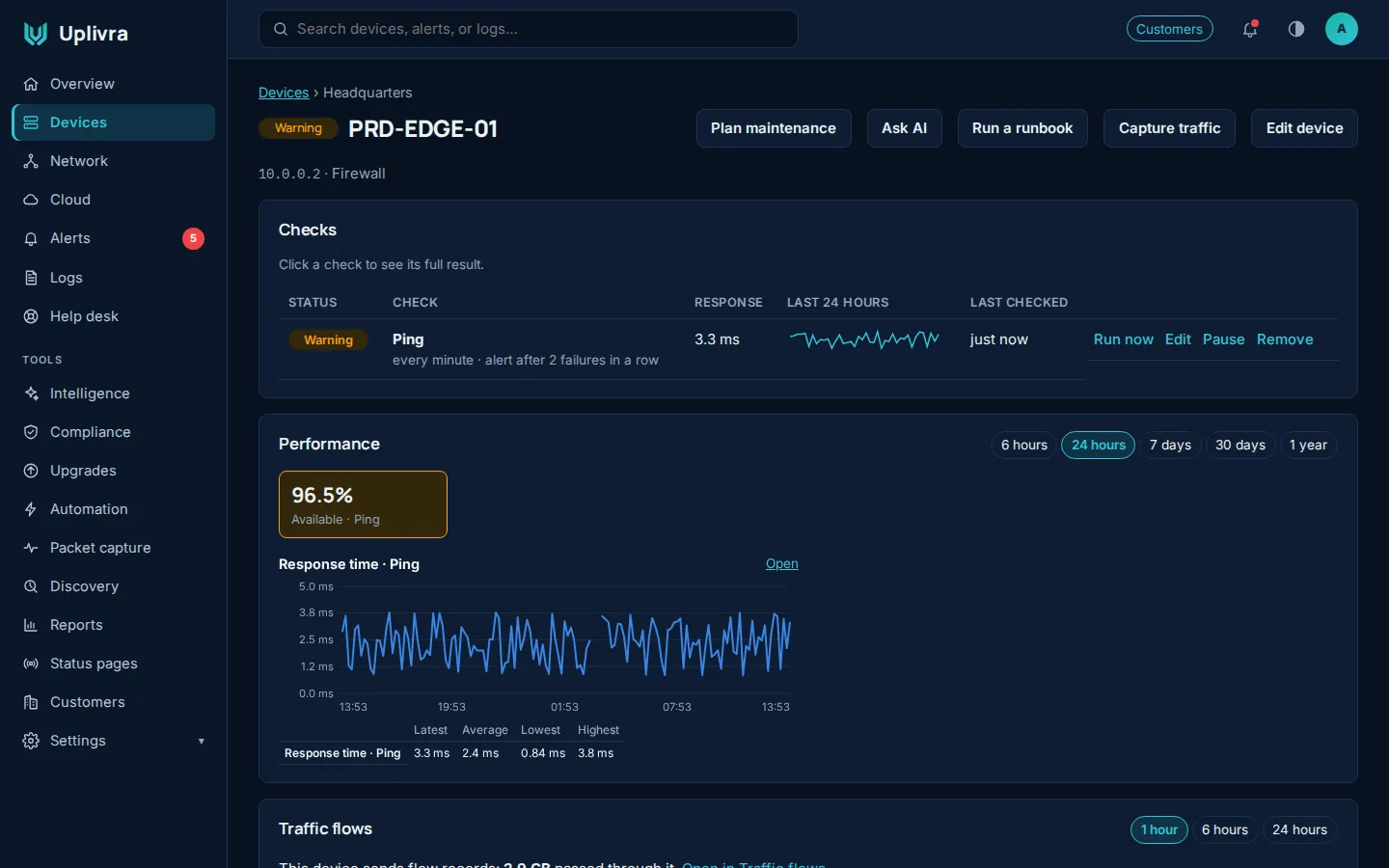Open Logs via its document icon
Image resolution: width=1389 pixels, height=868 pixels.
coord(31,278)
